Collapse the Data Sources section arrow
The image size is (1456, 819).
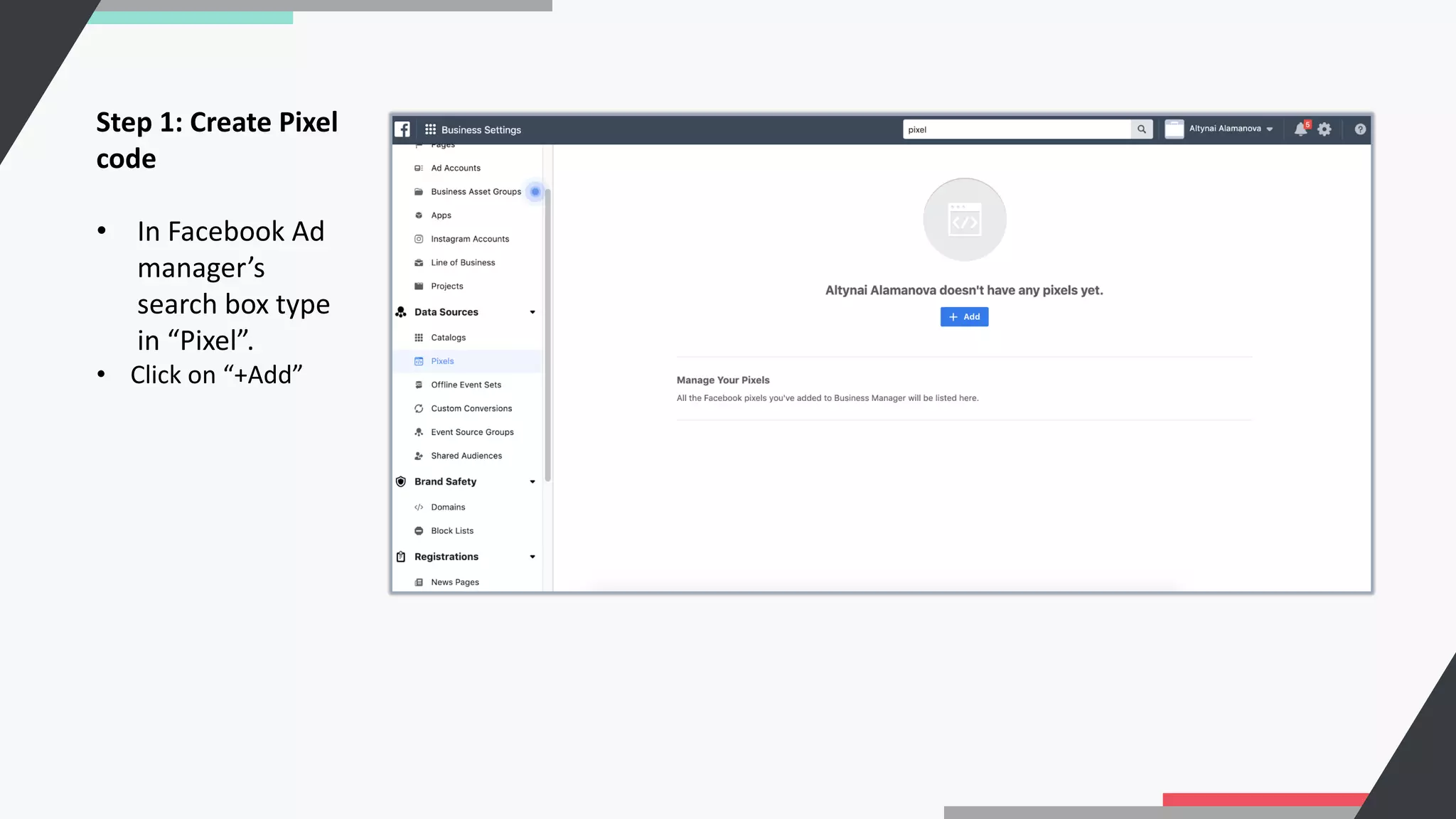coord(532,312)
